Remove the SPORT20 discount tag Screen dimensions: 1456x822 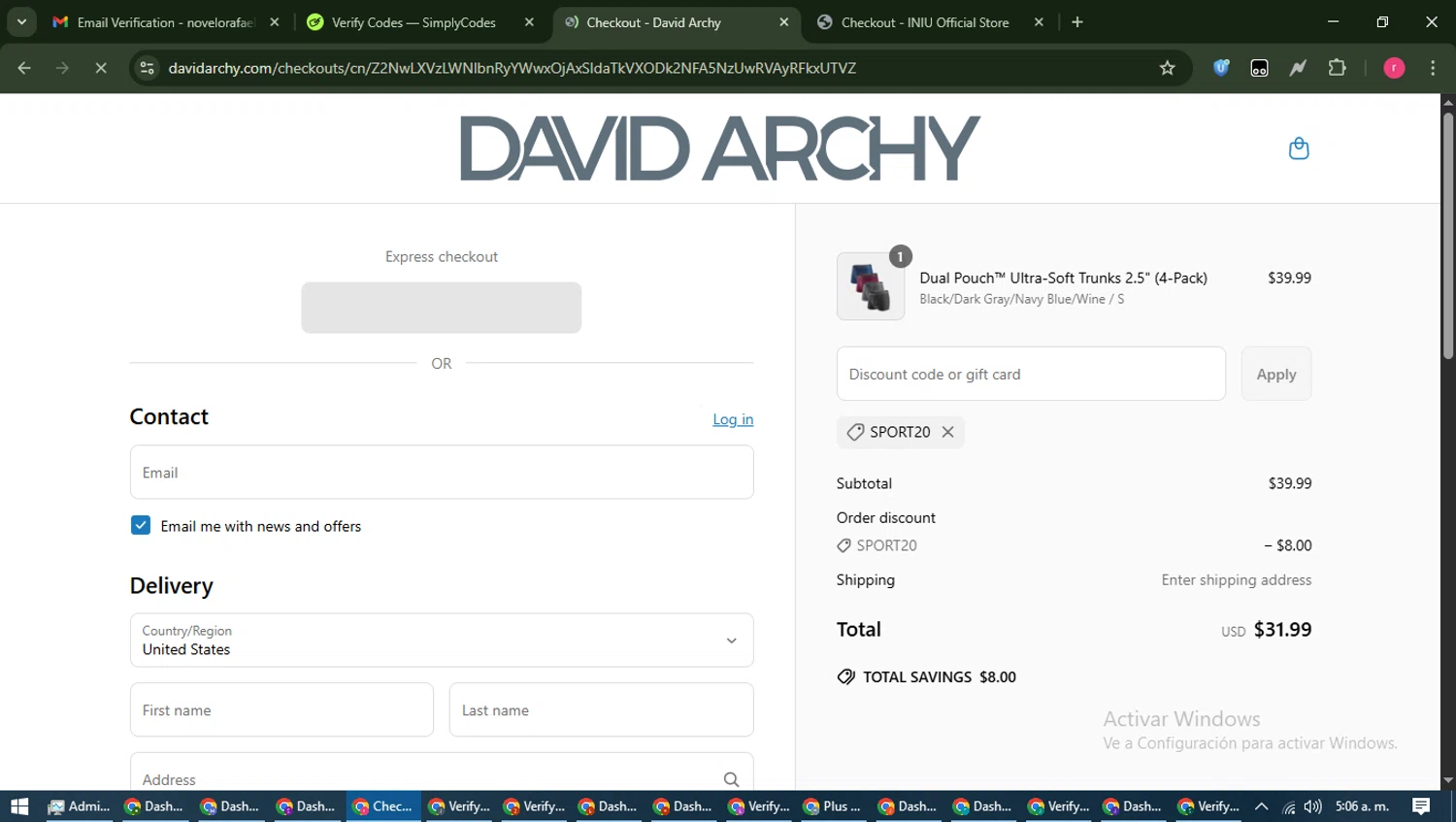pos(947,432)
